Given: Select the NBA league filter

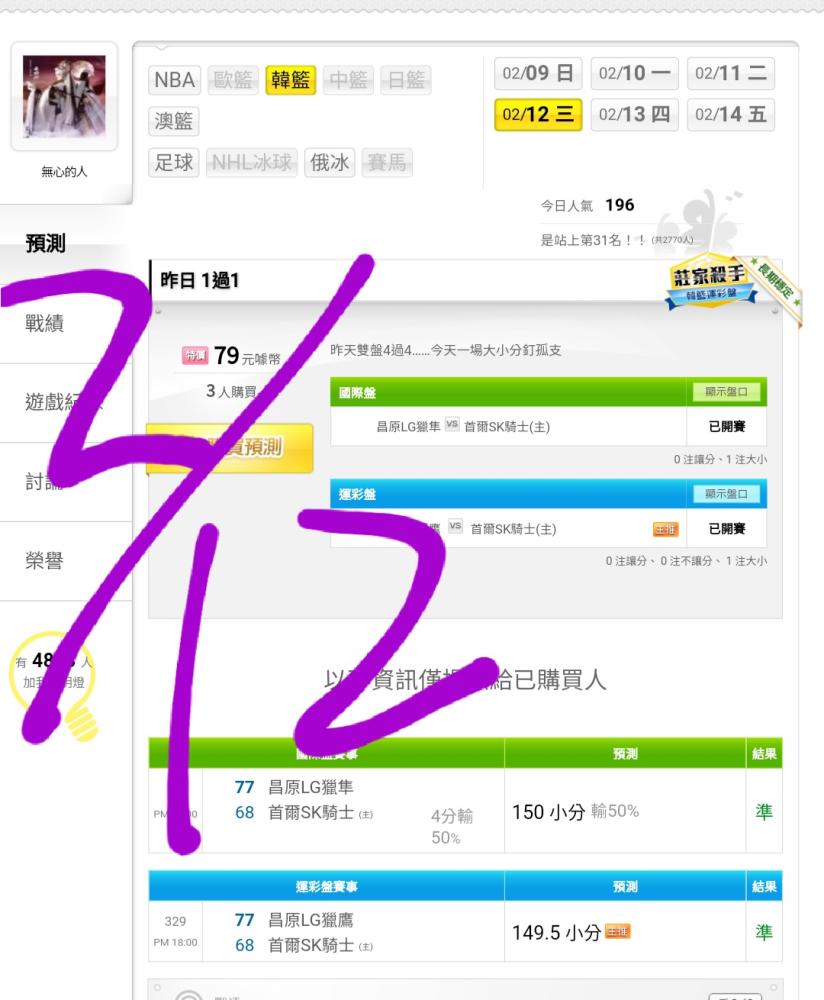Looking at the screenshot, I should point(174,80).
